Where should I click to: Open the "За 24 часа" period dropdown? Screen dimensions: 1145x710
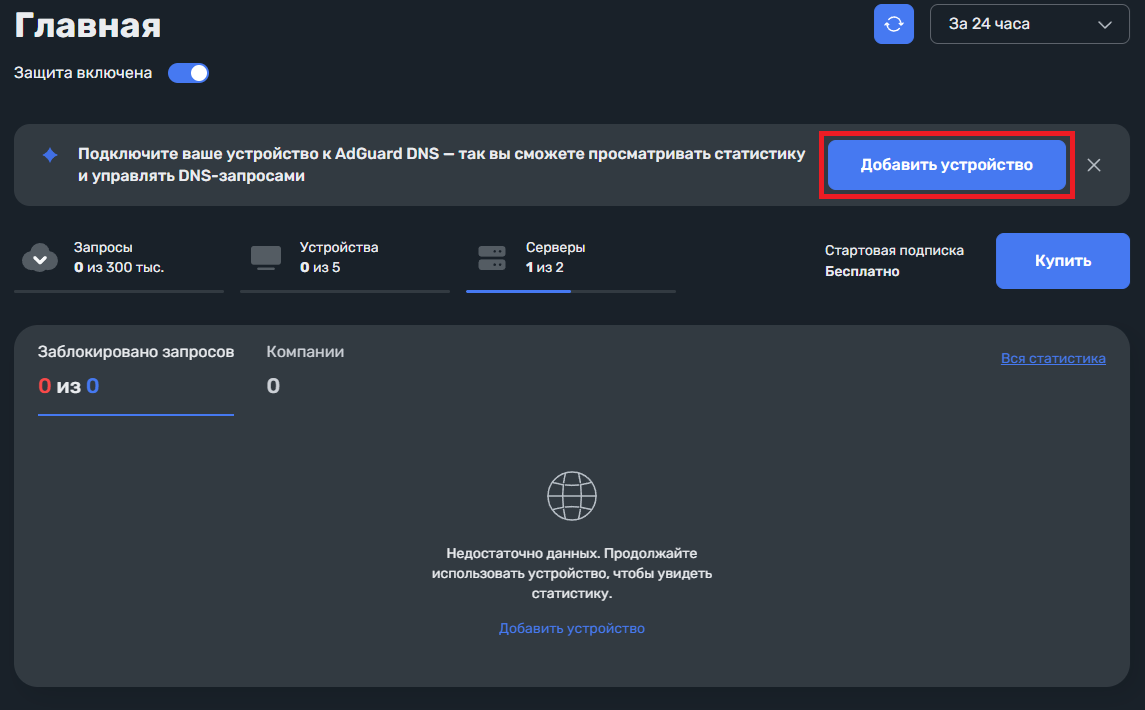(1029, 24)
